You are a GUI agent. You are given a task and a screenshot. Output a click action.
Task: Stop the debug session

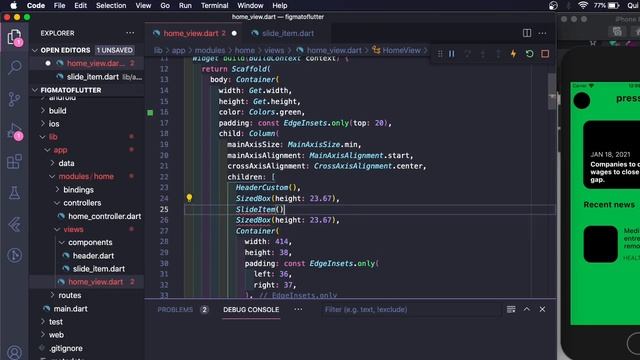[545, 54]
